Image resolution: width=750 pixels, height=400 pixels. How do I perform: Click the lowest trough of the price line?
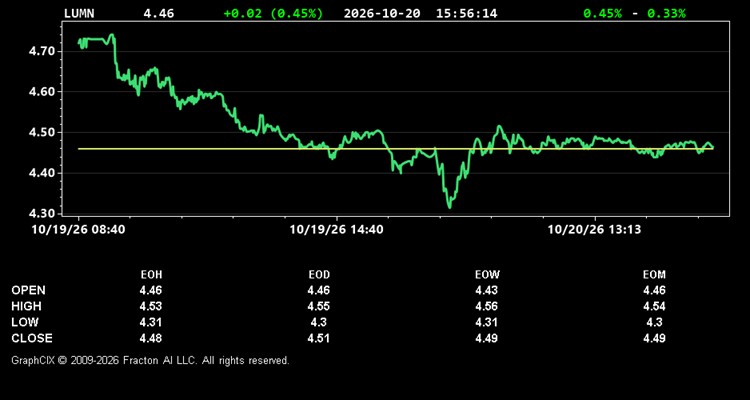(449, 207)
